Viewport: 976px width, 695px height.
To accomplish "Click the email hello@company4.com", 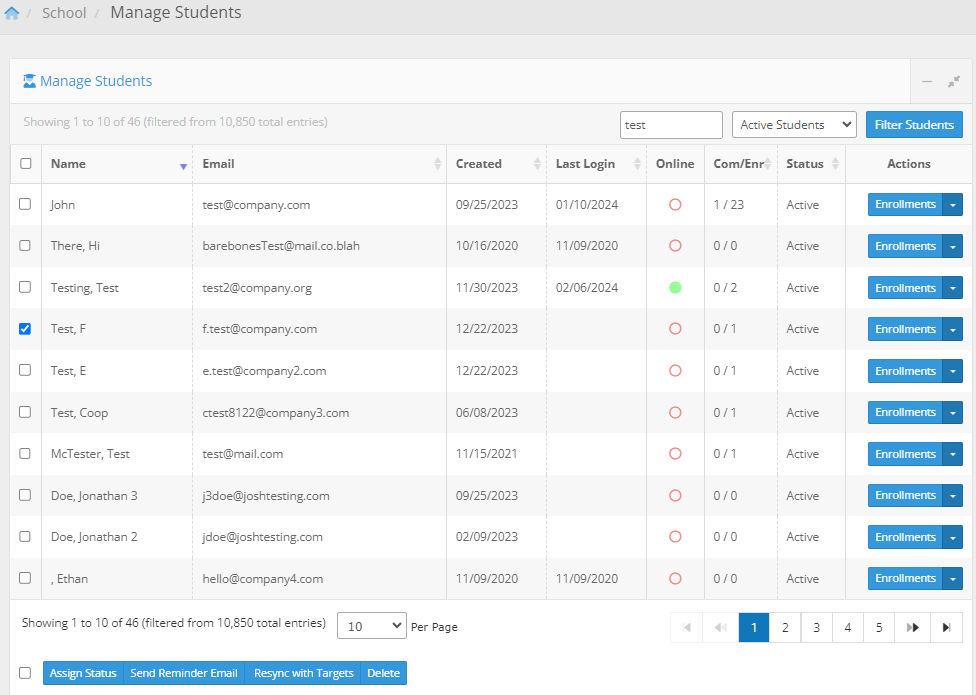I will tap(263, 579).
